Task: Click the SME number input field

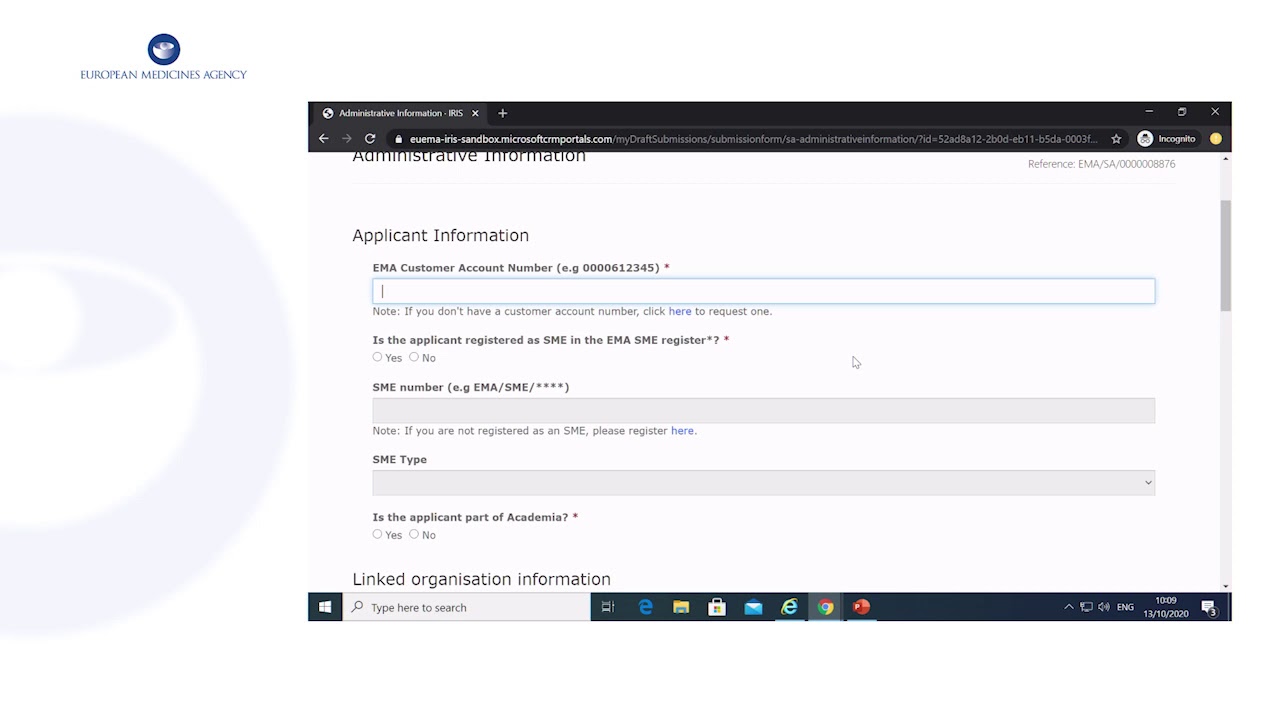Action: point(763,410)
